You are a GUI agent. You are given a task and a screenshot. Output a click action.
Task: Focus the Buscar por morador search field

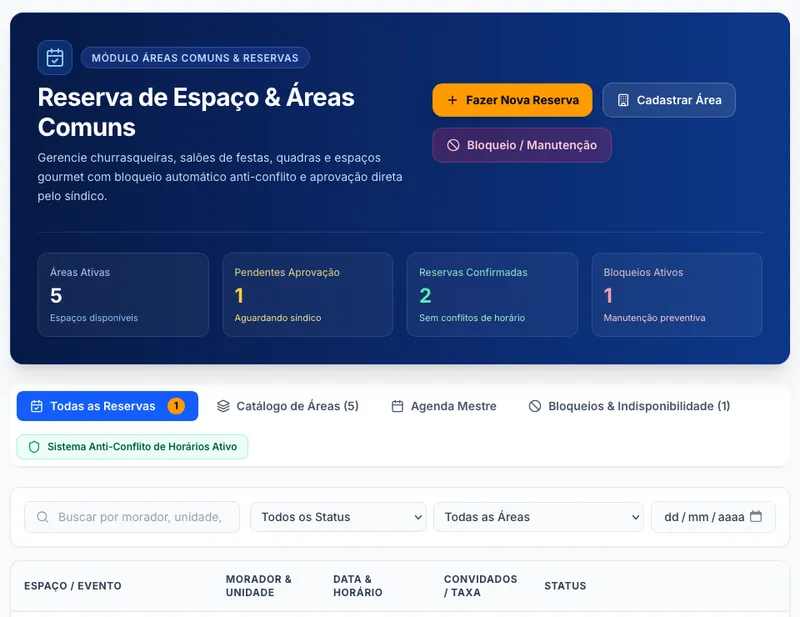click(132, 517)
